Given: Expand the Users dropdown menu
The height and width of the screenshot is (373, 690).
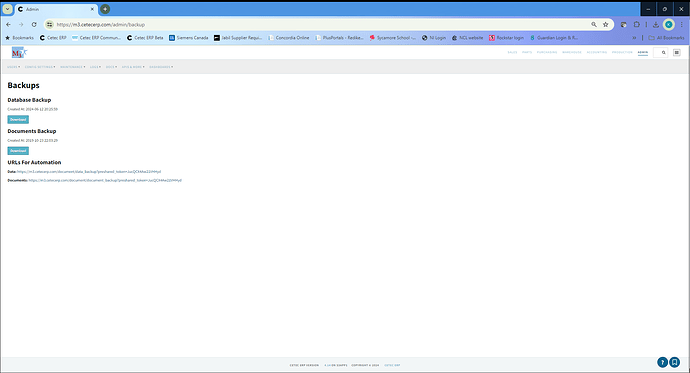Looking at the screenshot, I should tap(14, 67).
